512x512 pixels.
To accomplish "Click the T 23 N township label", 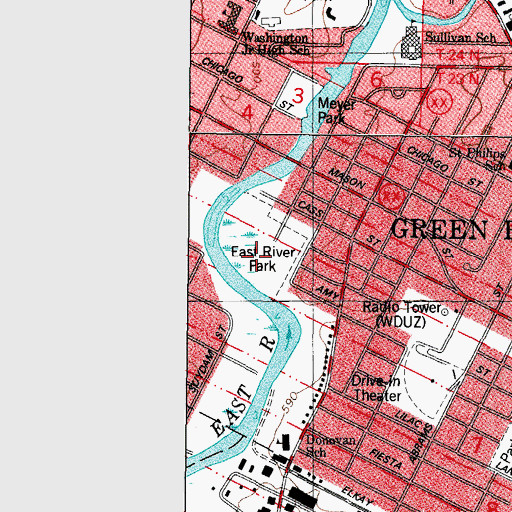I will point(458,80).
